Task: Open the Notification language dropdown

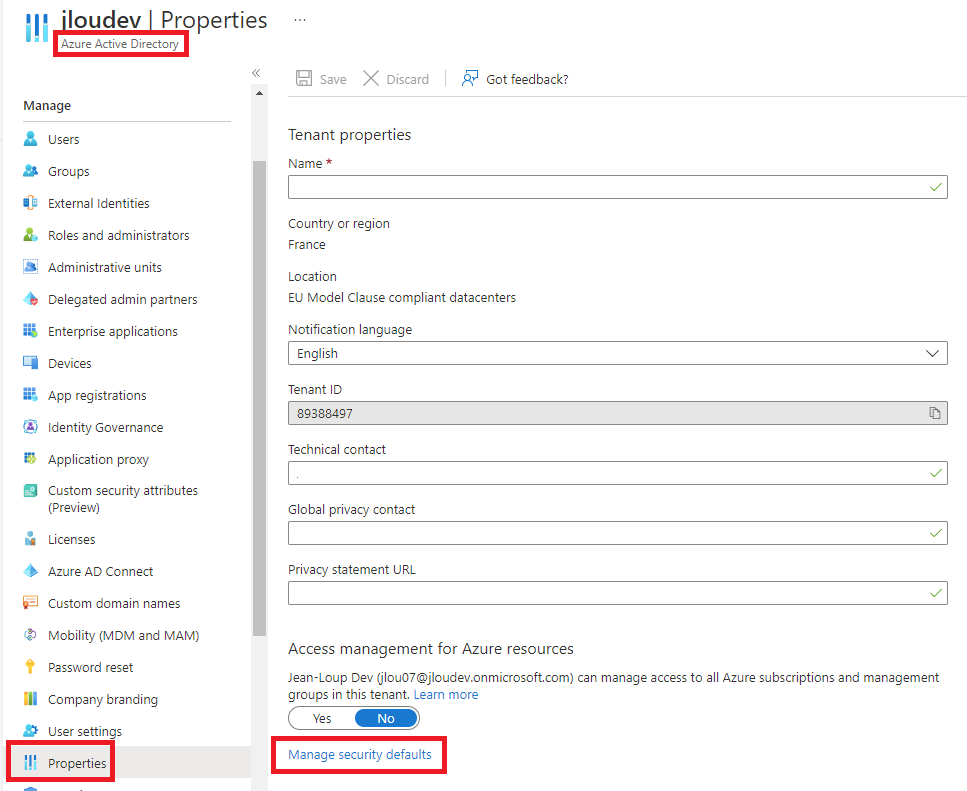Action: tap(617, 353)
